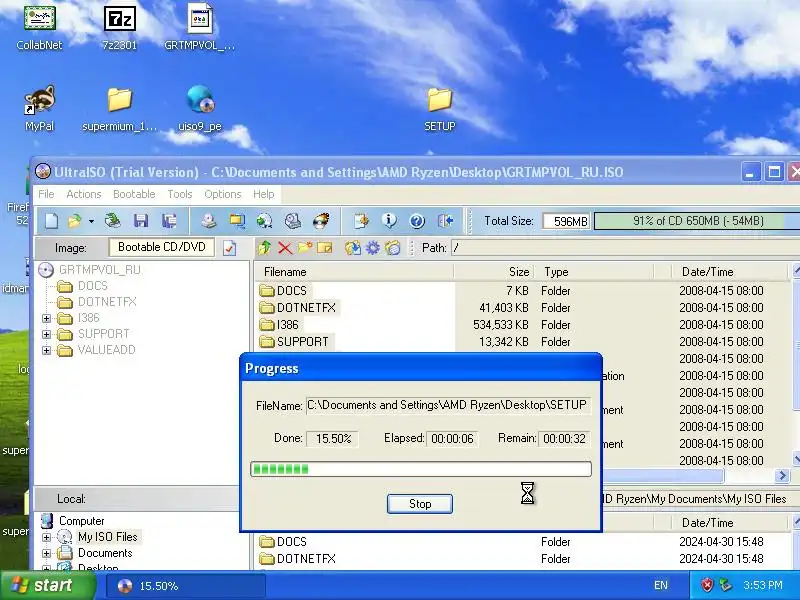Expand Documents node in Local tree
Screen dimensions: 800x600
(x=46, y=554)
